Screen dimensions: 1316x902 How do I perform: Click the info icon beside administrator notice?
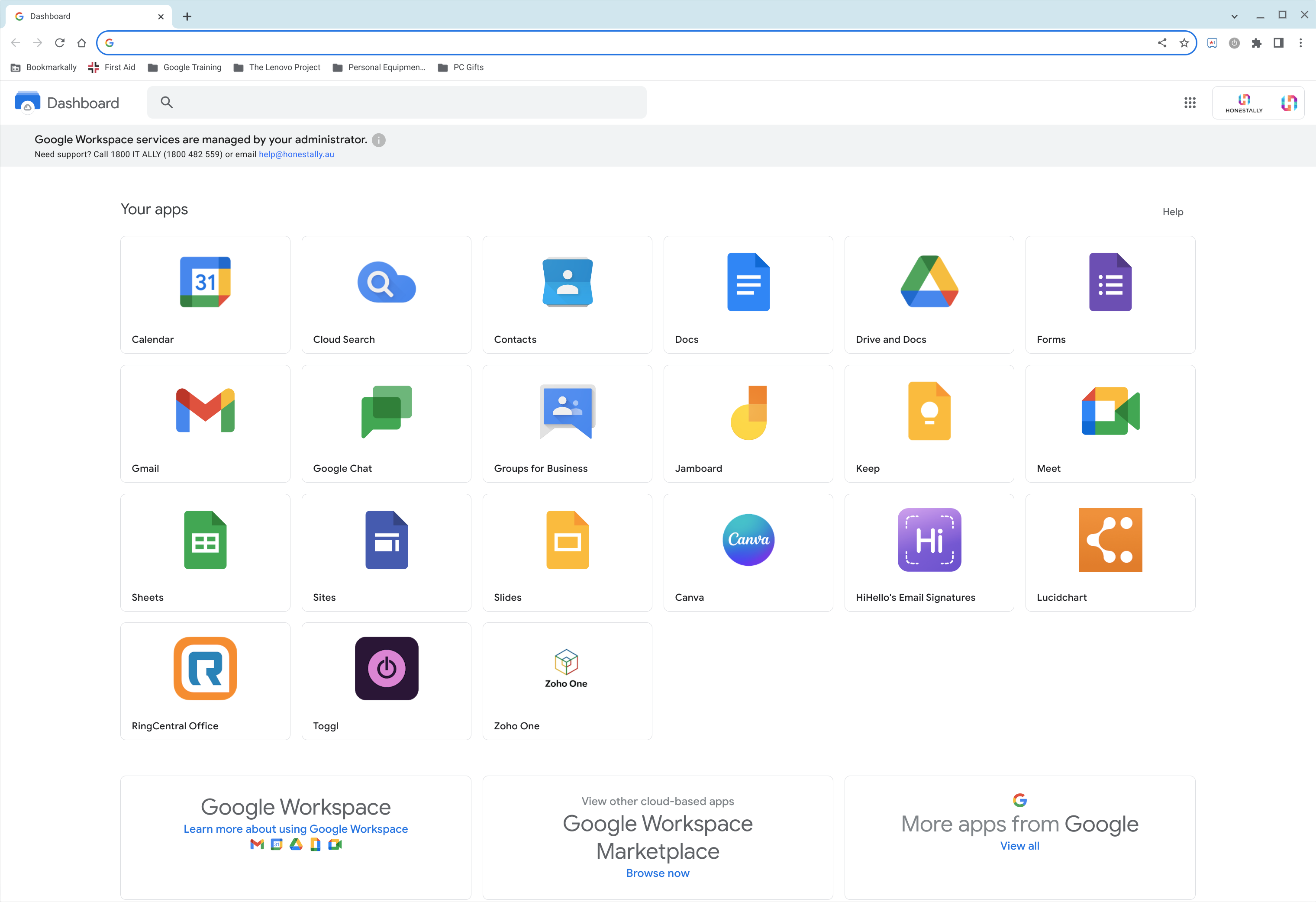pyautogui.click(x=379, y=140)
